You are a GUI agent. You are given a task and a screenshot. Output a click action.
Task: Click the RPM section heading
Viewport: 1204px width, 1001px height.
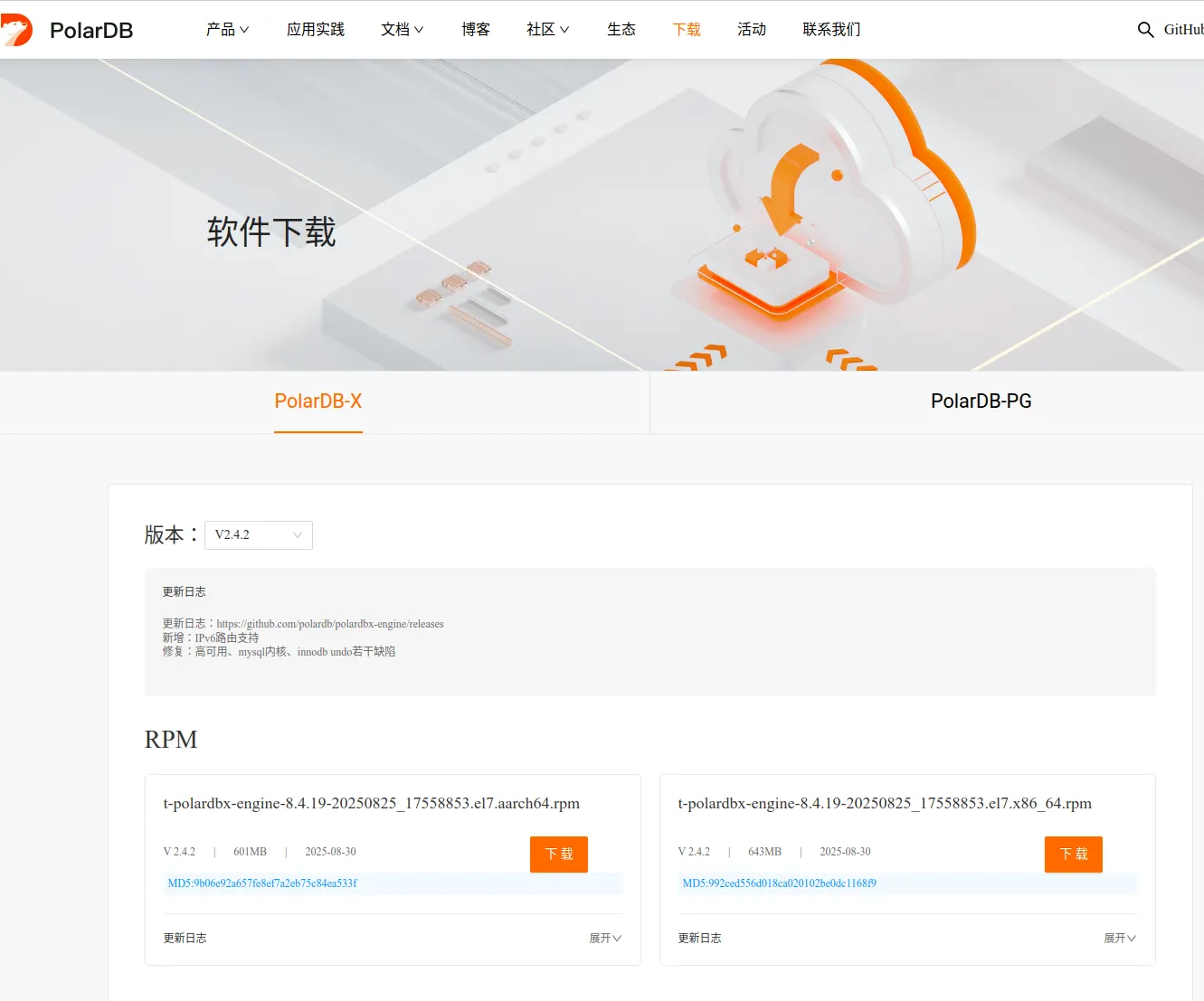171,740
